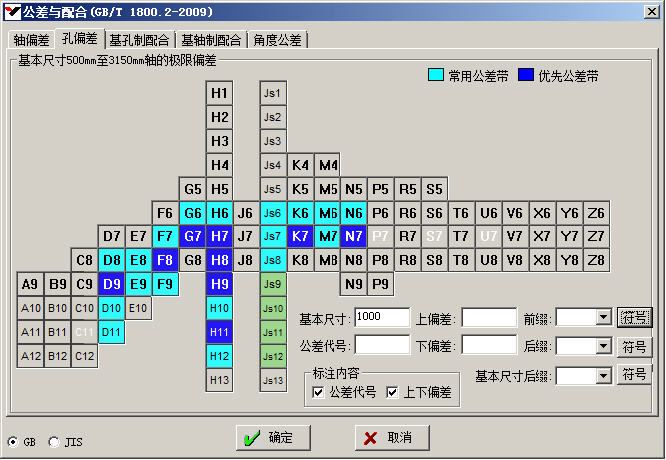Pick the Z6 tolerance cell
This screenshot has height=460, width=666.
[596, 212]
